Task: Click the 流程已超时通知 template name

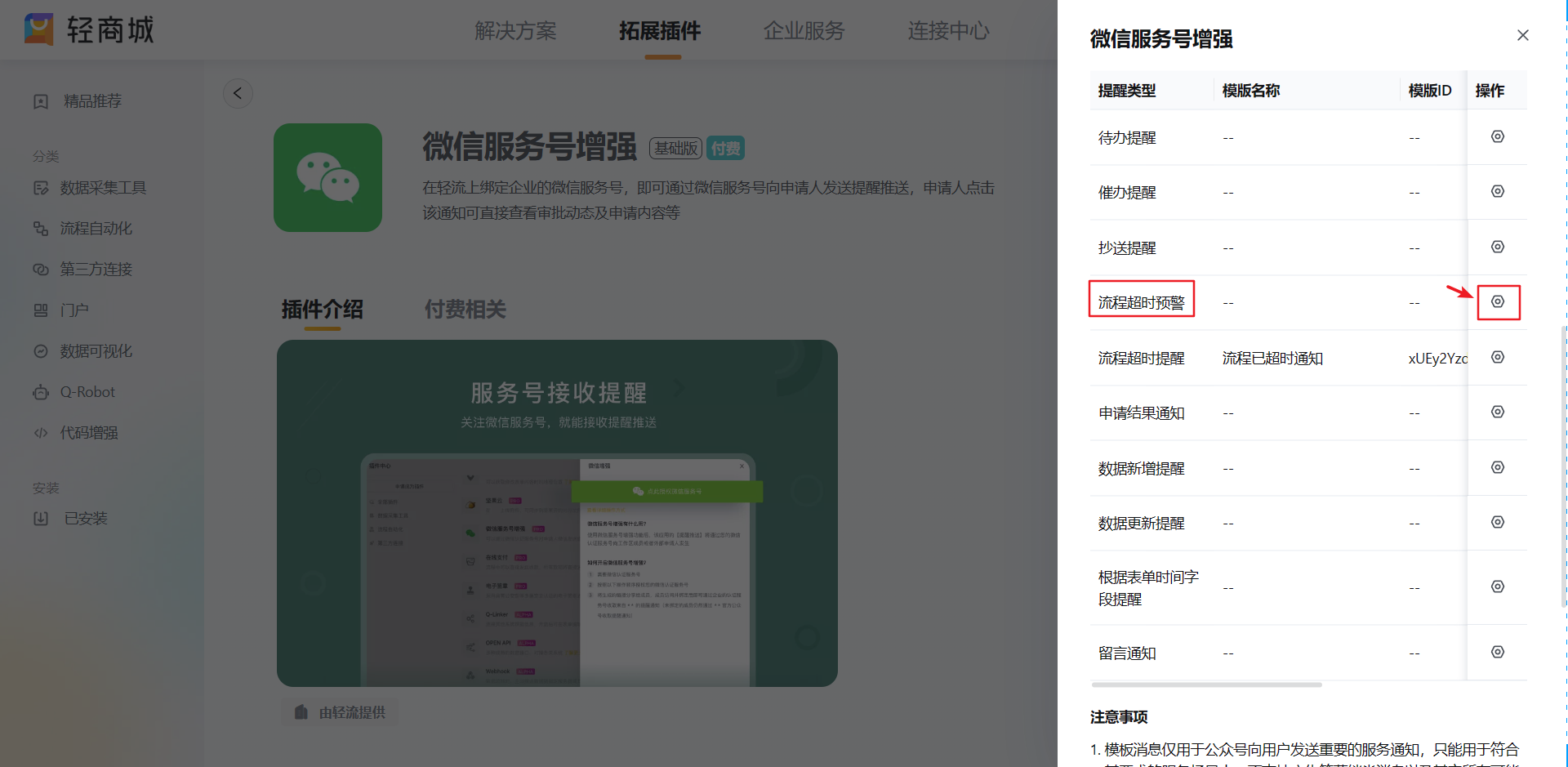Action: [1272, 359]
